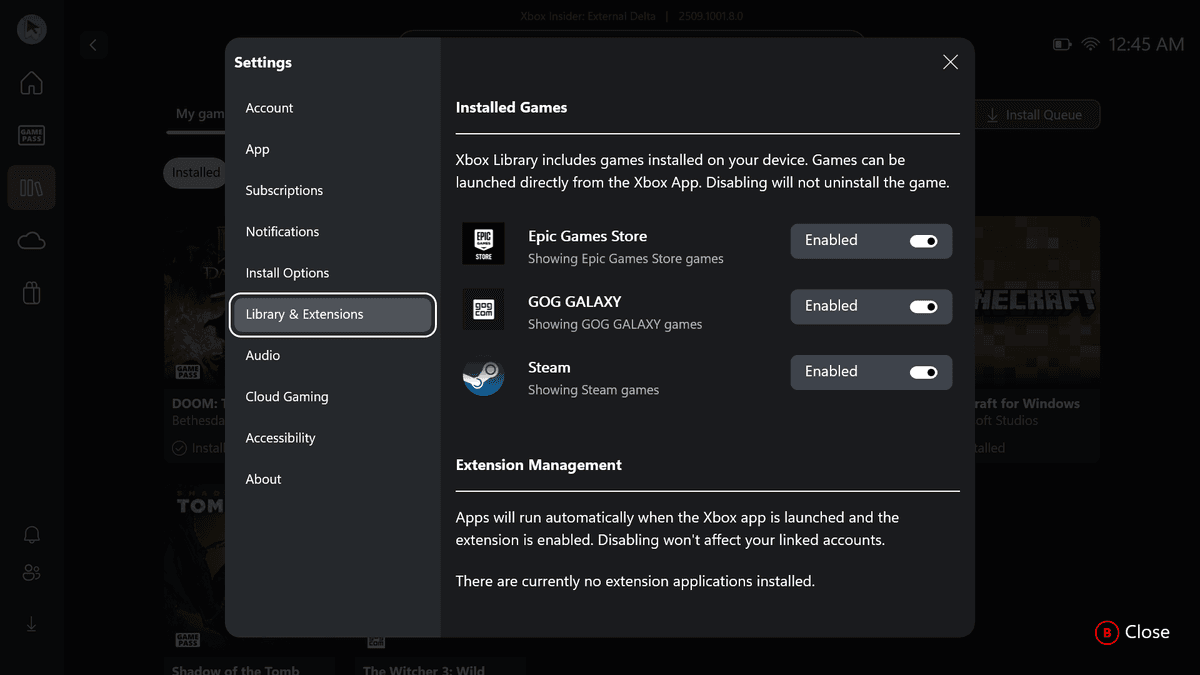Viewport: 1200px width, 675px height.
Task: Open the friends icon in sidebar
Action: [31, 573]
